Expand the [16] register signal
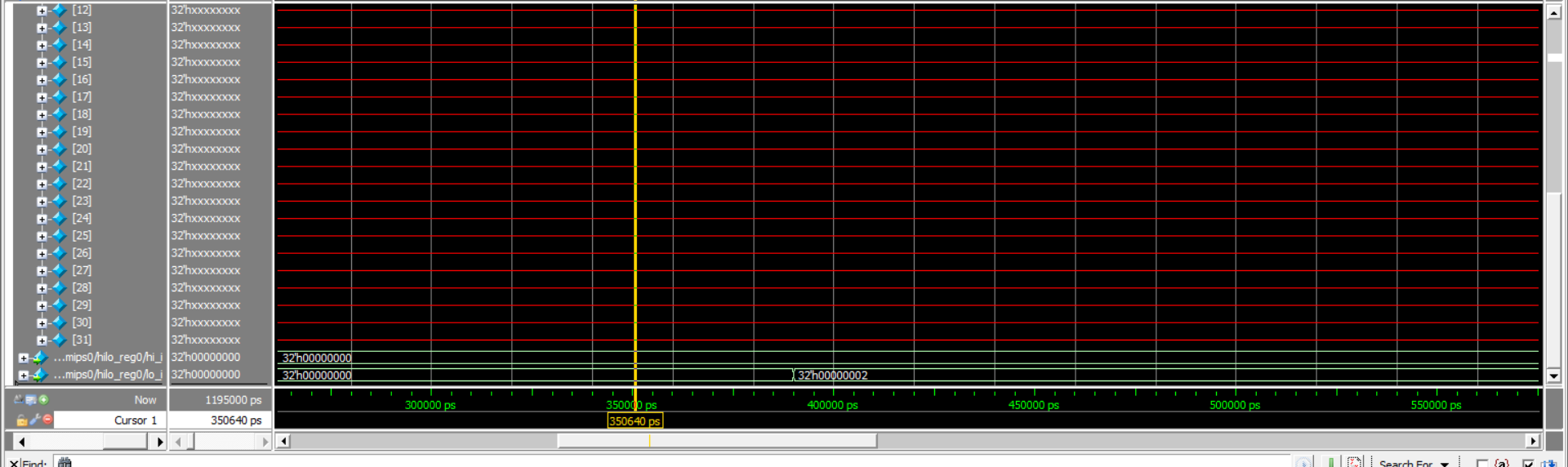The image size is (1568, 467). click(42, 80)
